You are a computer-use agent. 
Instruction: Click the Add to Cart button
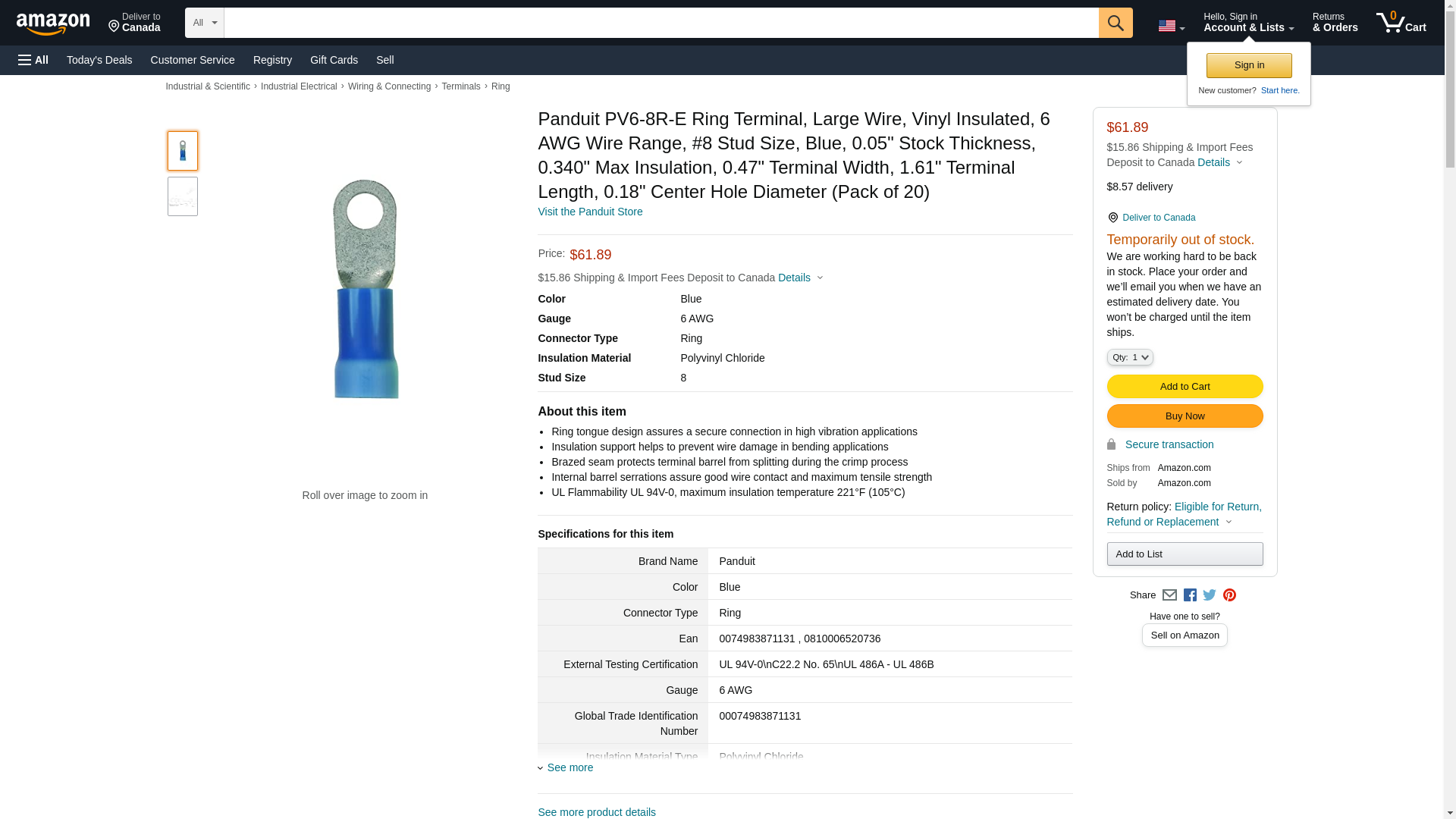[x=1185, y=386]
